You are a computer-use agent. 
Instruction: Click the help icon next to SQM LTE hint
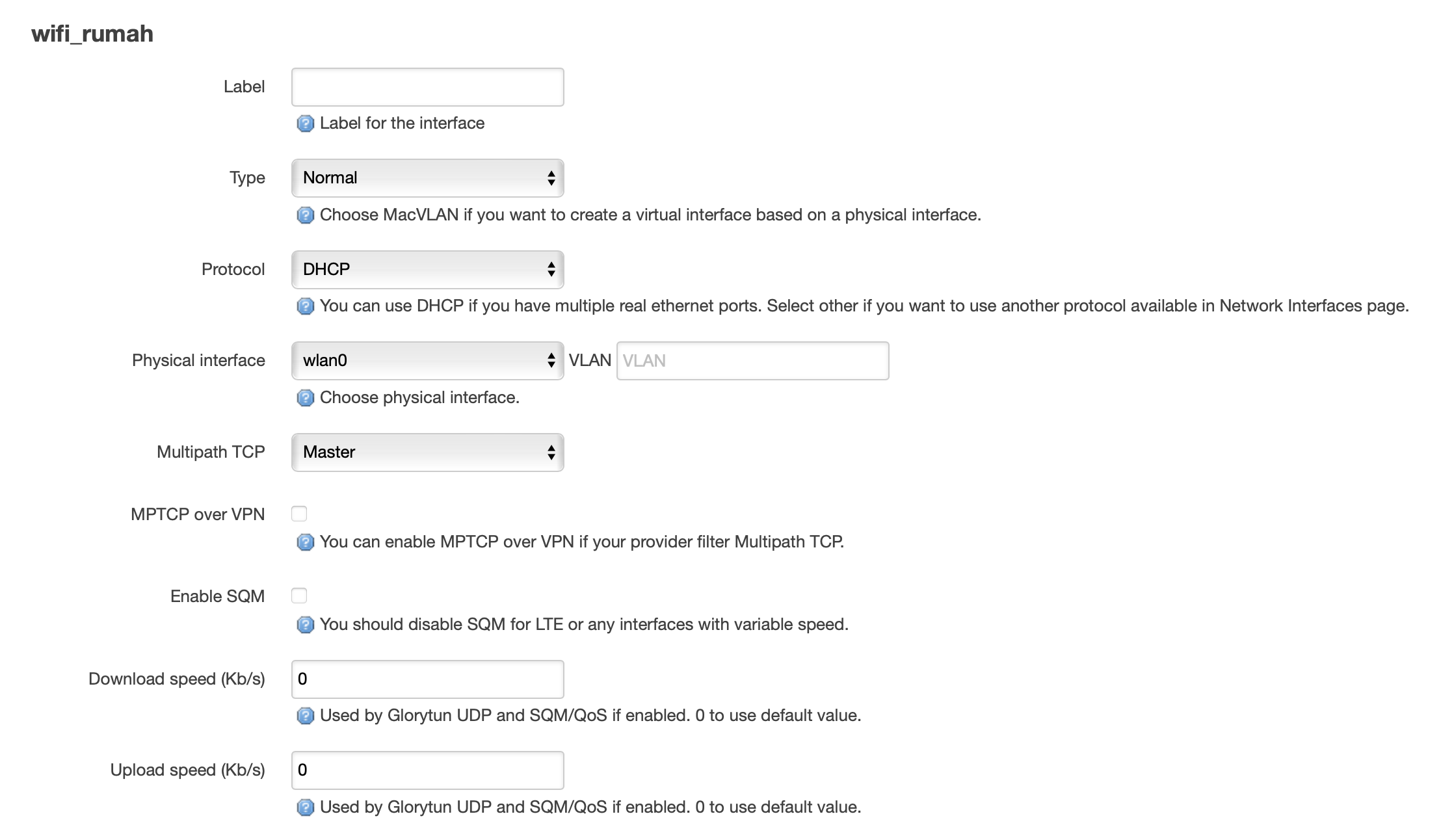tap(305, 625)
